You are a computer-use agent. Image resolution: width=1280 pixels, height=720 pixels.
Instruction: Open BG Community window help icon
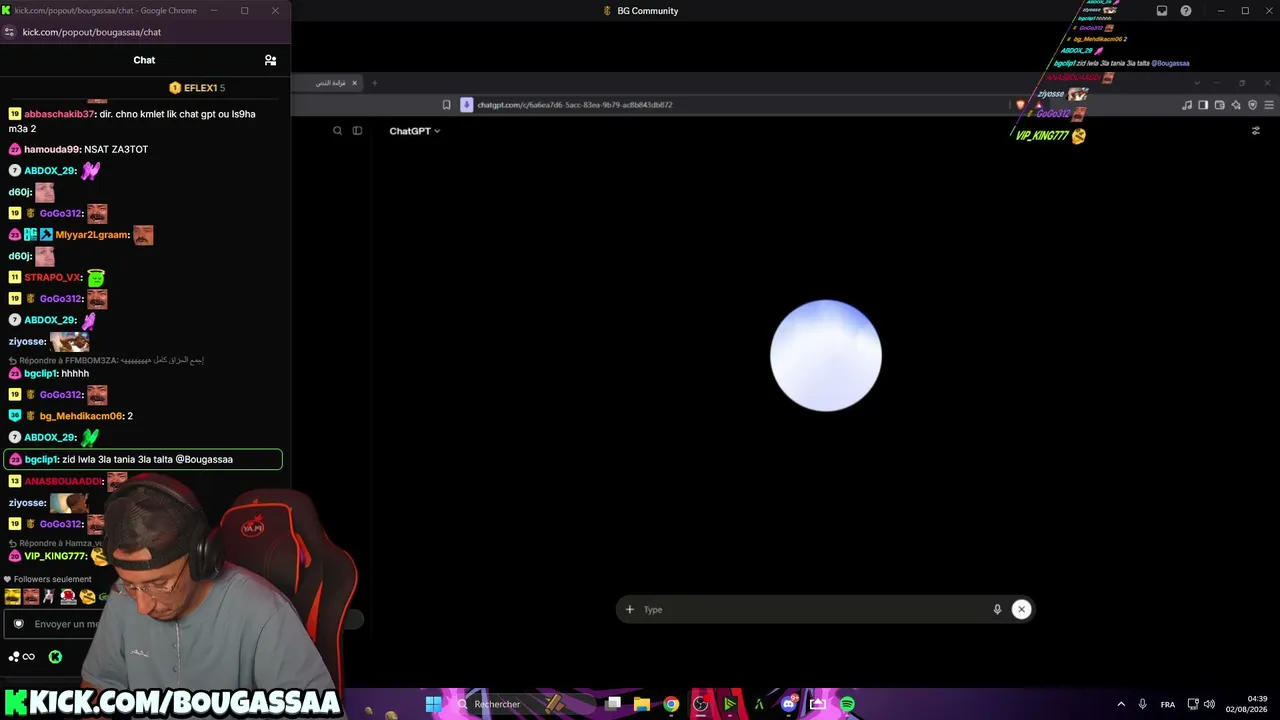1186,11
